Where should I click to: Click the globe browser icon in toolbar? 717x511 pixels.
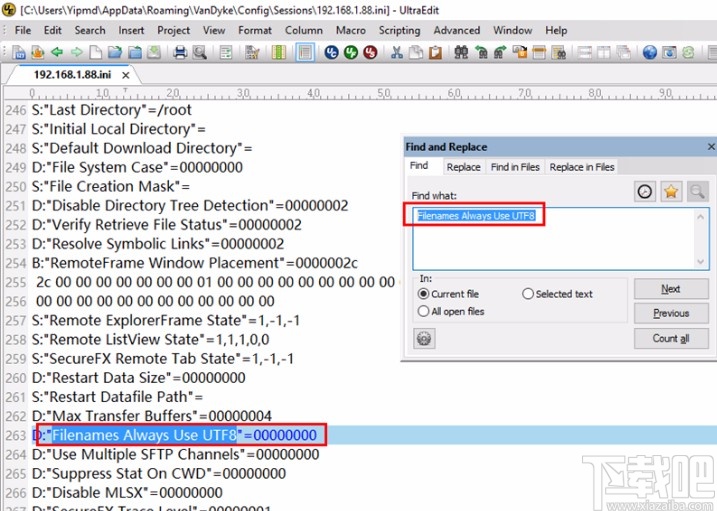click(x=650, y=52)
